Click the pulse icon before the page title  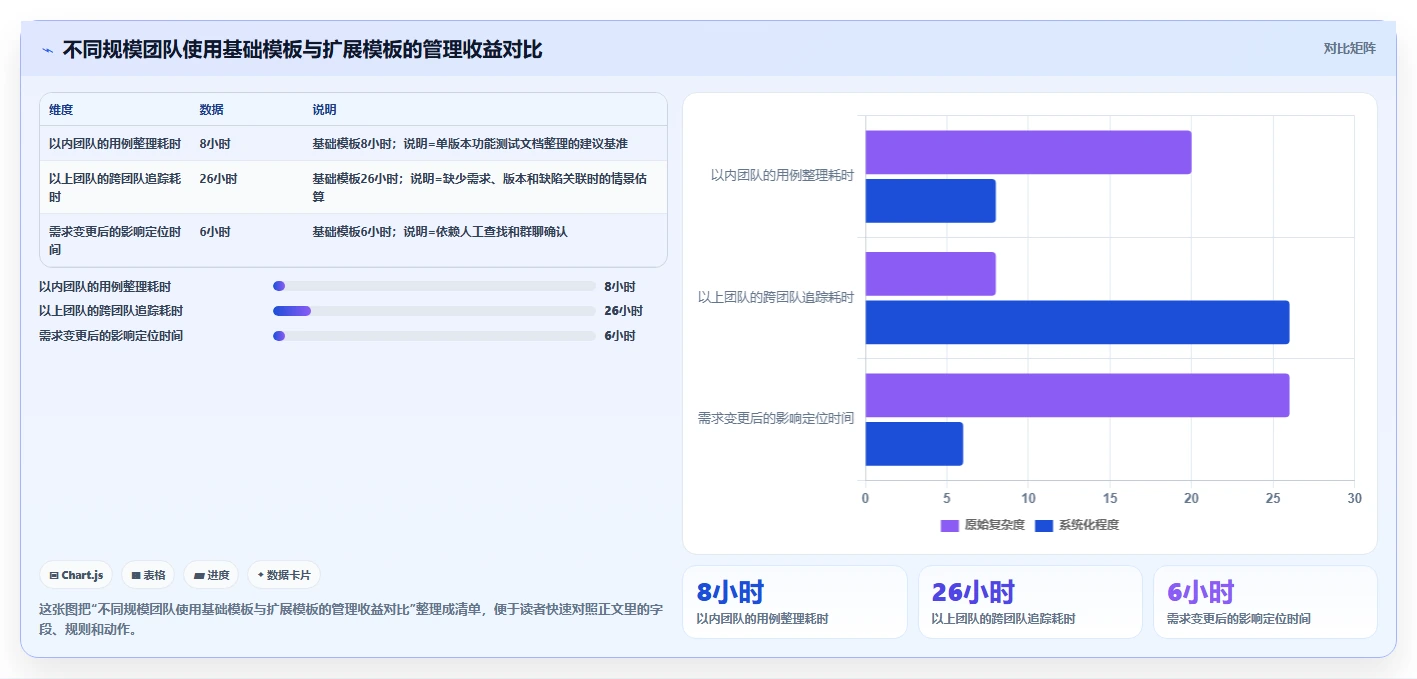[47, 50]
